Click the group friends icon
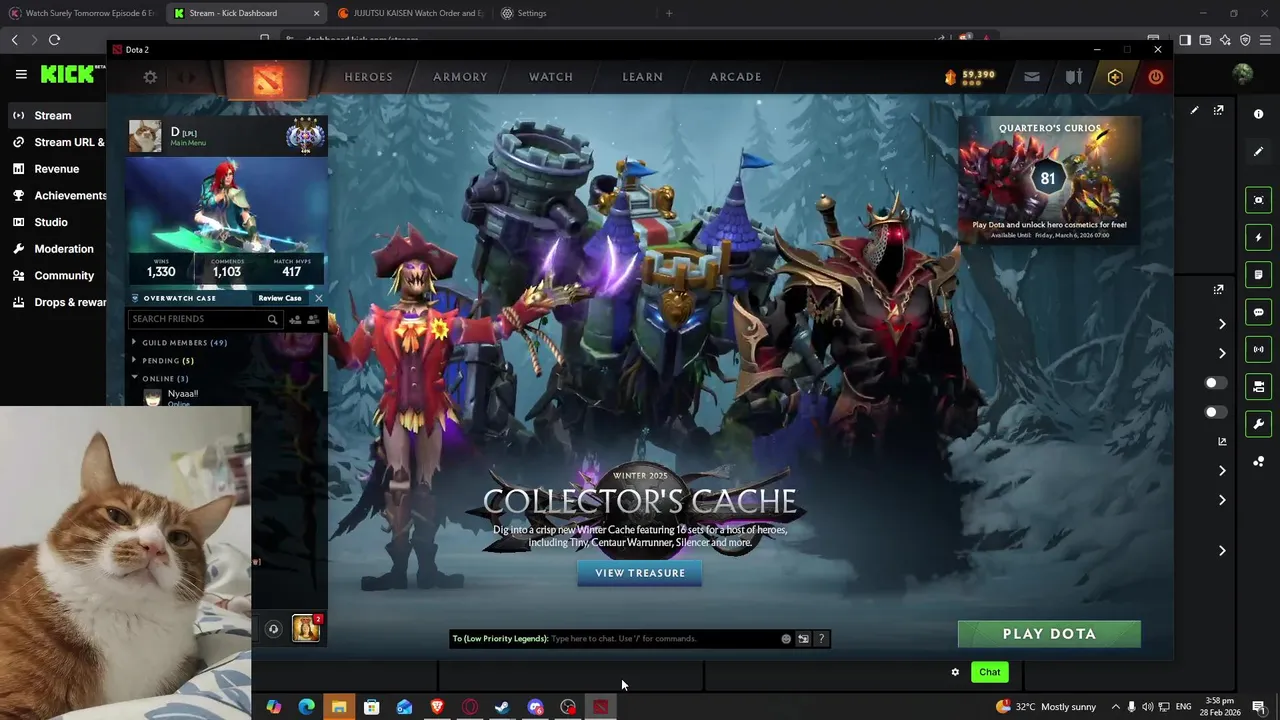This screenshot has width=1280, height=720. point(313,319)
